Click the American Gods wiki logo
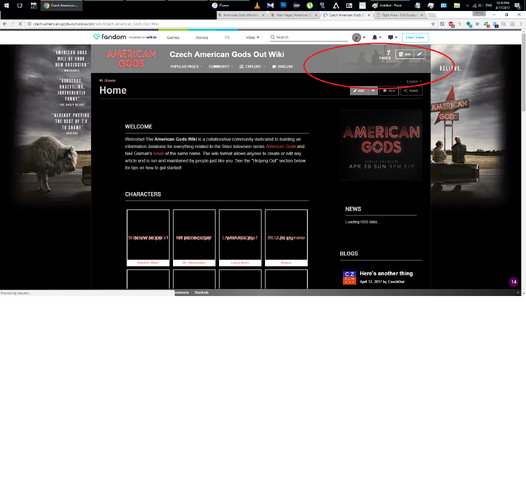526x480 pixels. tap(131, 59)
